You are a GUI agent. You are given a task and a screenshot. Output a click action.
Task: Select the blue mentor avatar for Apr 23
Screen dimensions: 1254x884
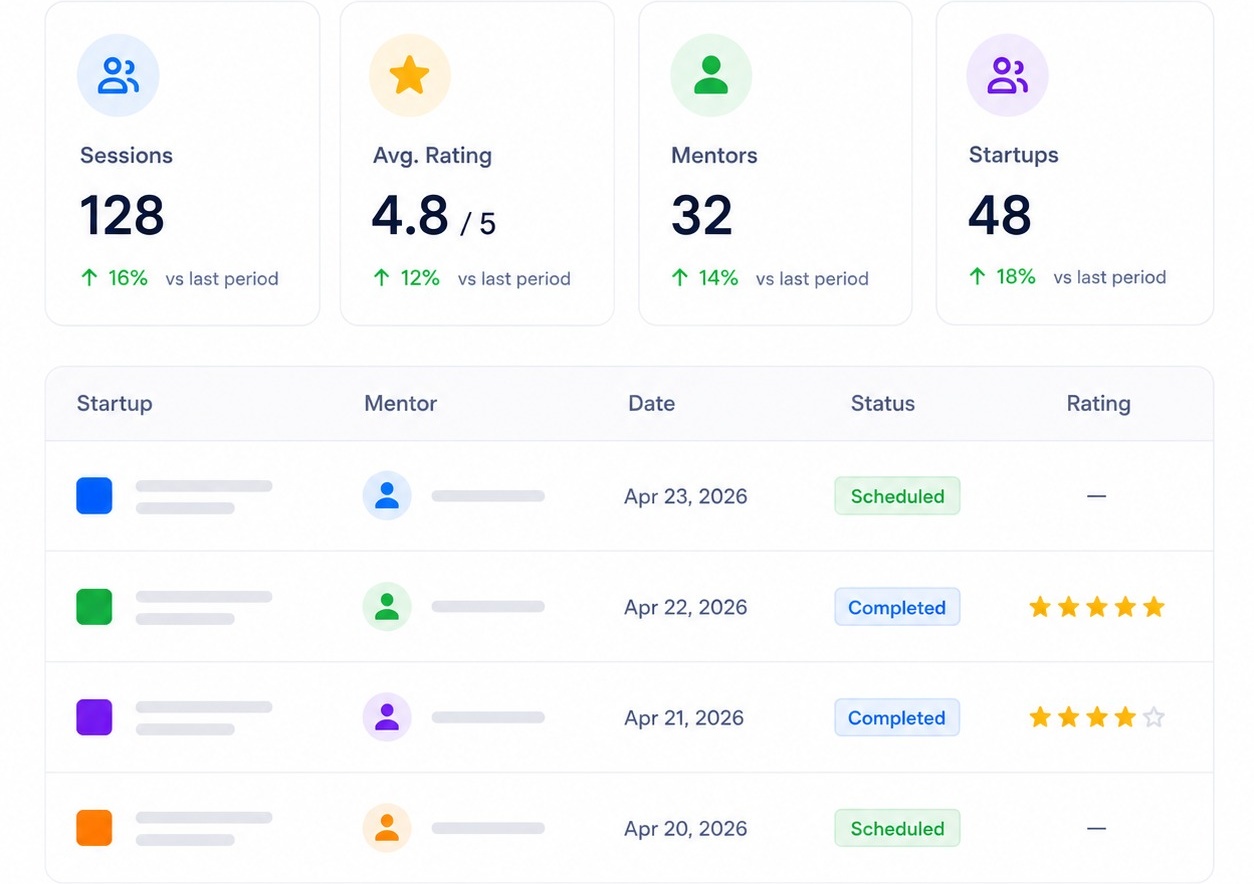click(x=387, y=495)
